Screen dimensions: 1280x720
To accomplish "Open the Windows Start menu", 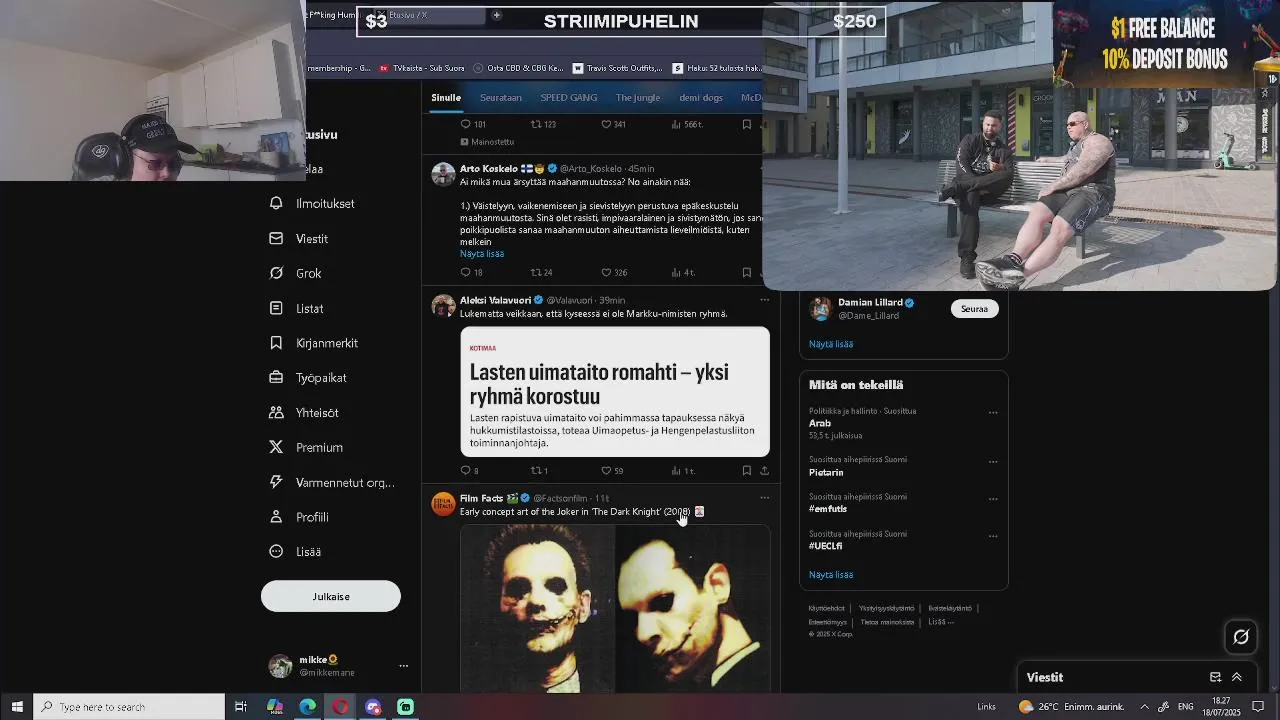I will pyautogui.click(x=17, y=707).
